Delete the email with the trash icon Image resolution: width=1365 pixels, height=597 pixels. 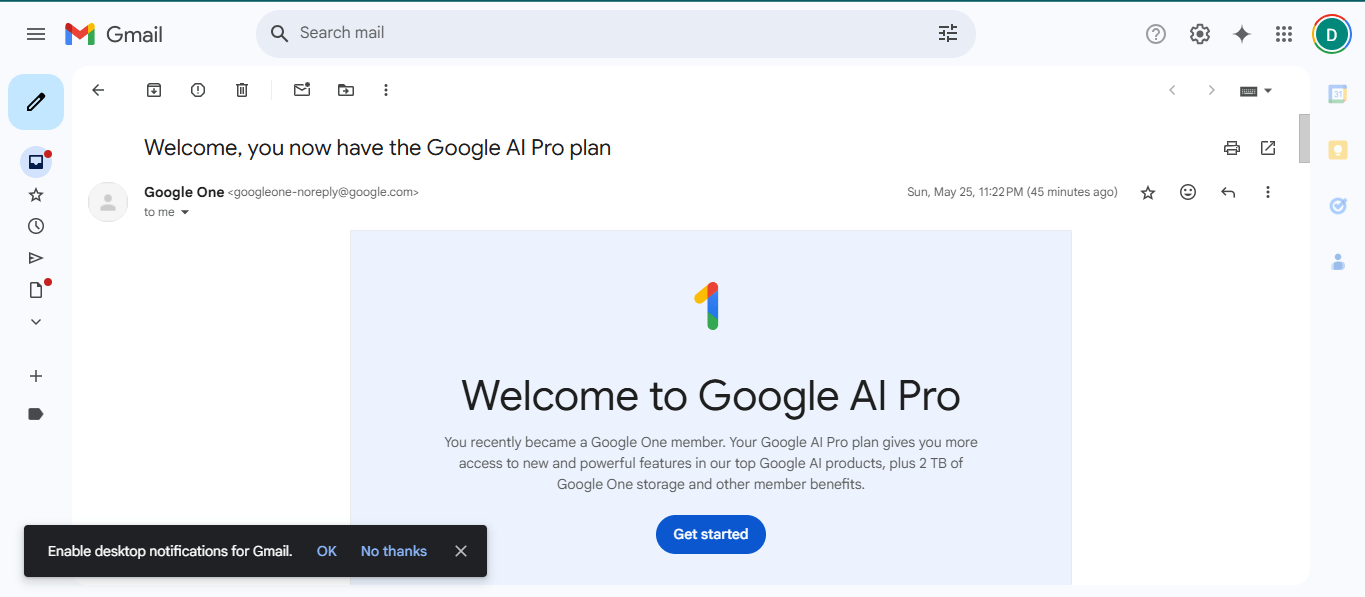click(x=242, y=90)
